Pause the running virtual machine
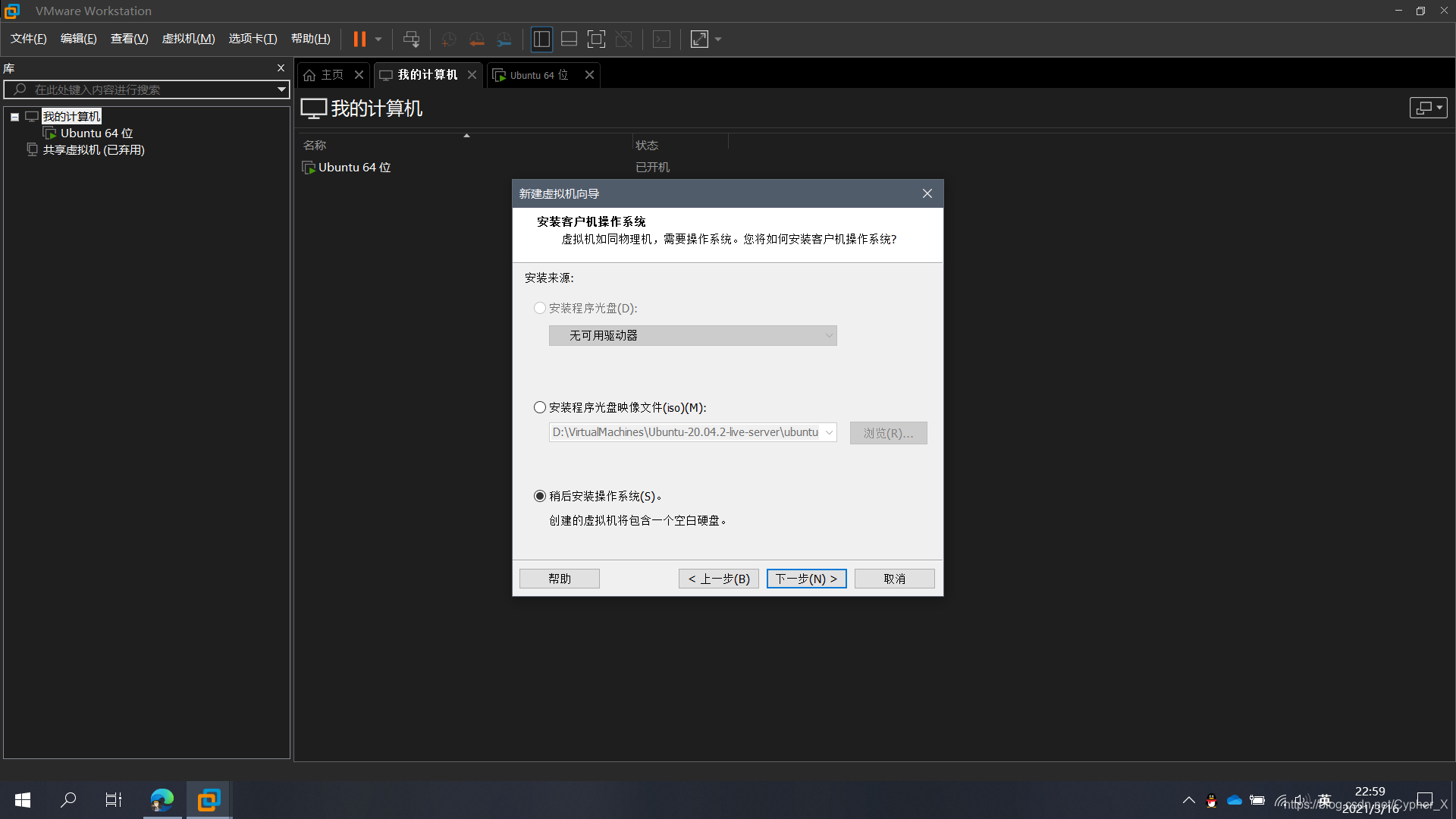This screenshot has width=1456, height=819. point(359,39)
